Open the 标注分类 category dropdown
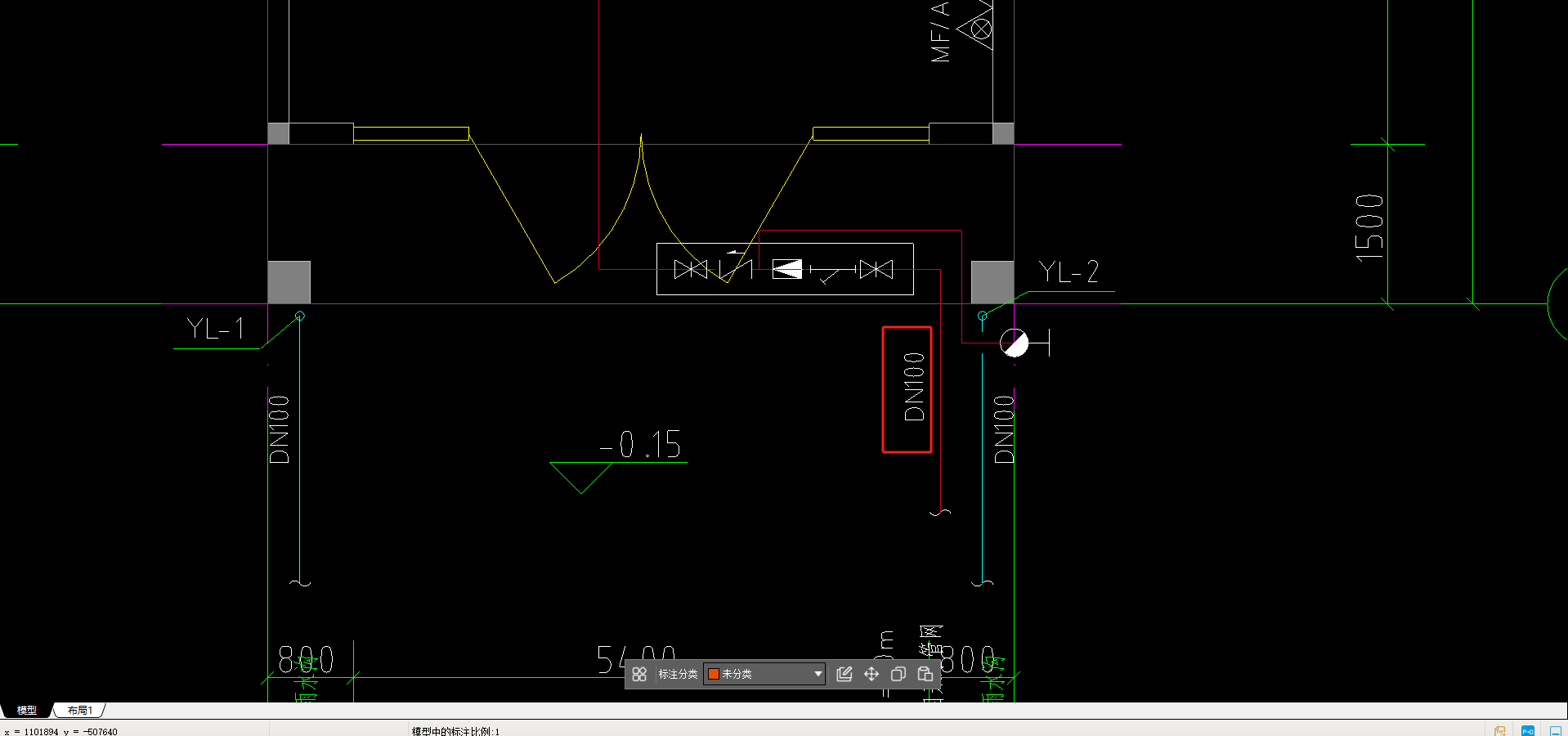1568x736 pixels. [764, 674]
